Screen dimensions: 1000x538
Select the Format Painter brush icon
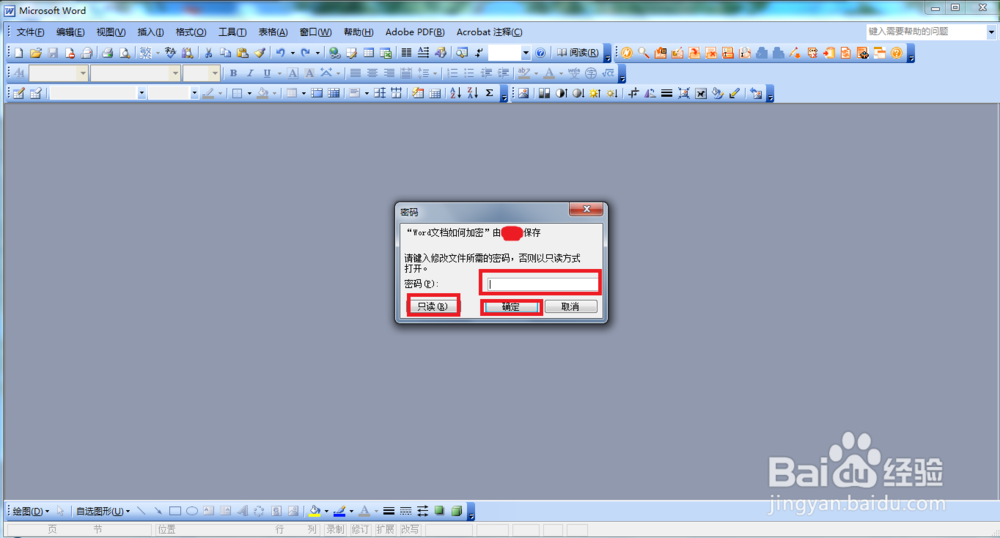[x=260, y=53]
